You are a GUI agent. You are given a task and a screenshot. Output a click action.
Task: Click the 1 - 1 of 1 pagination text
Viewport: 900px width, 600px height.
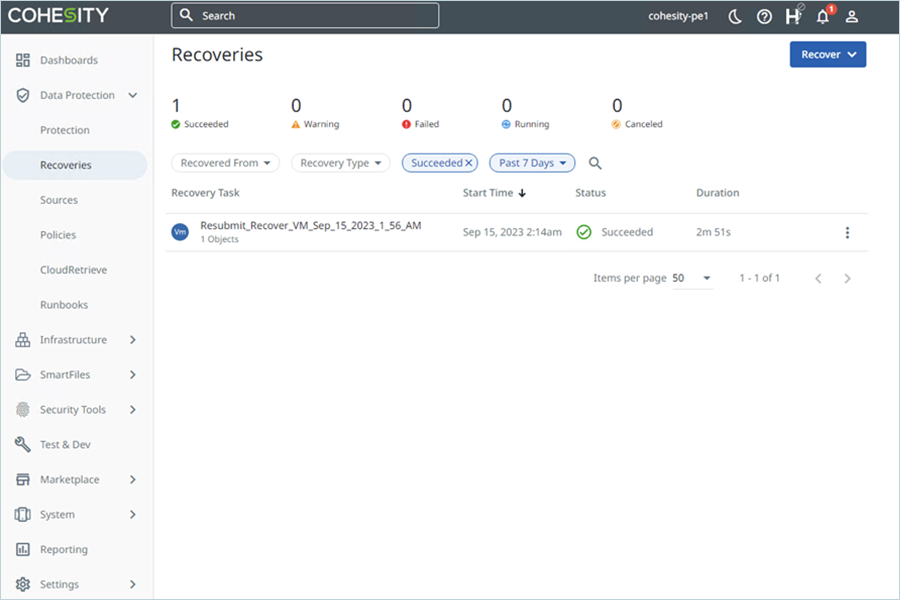[759, 278]
